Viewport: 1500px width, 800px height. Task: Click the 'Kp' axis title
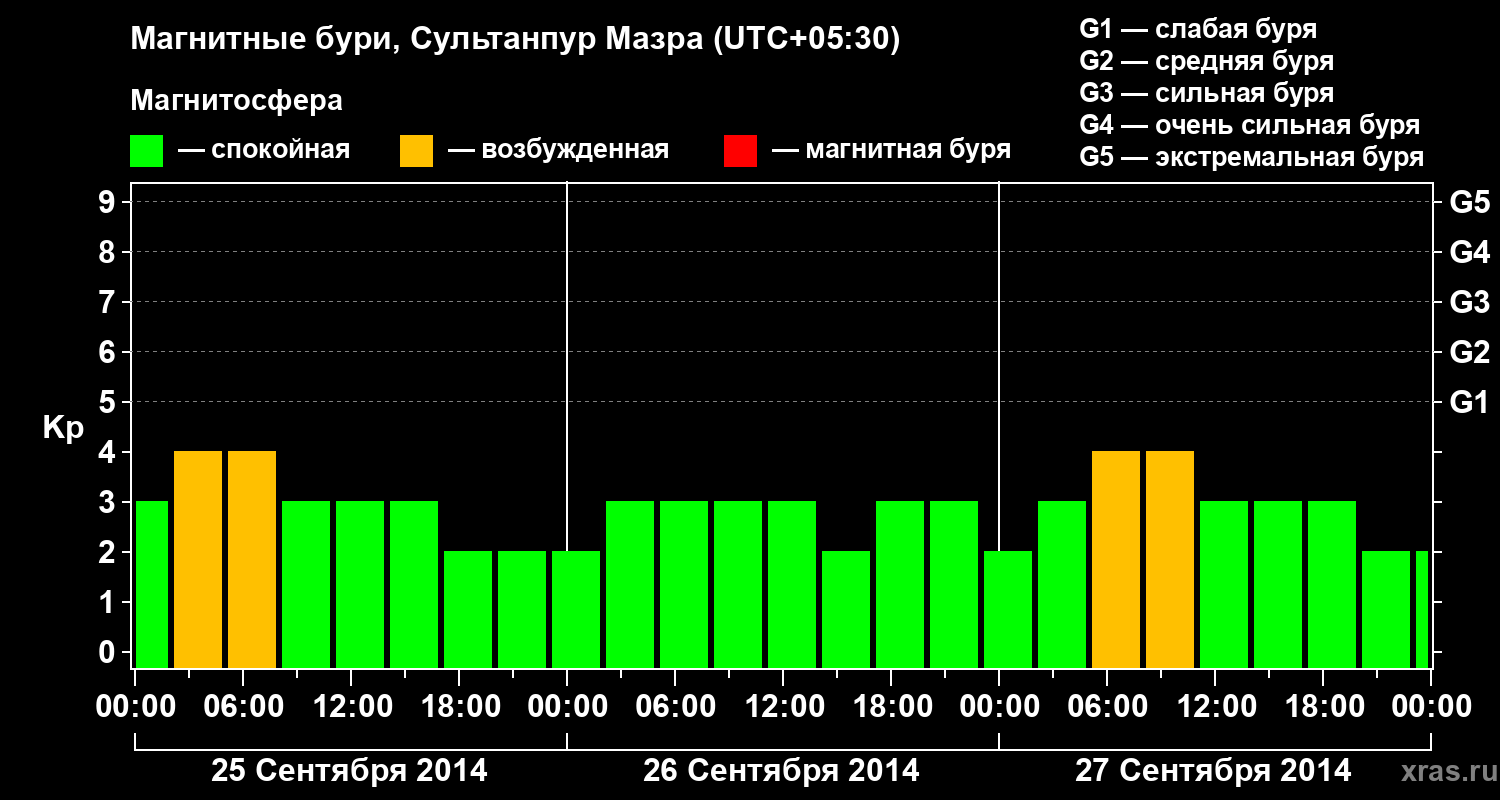63,428
